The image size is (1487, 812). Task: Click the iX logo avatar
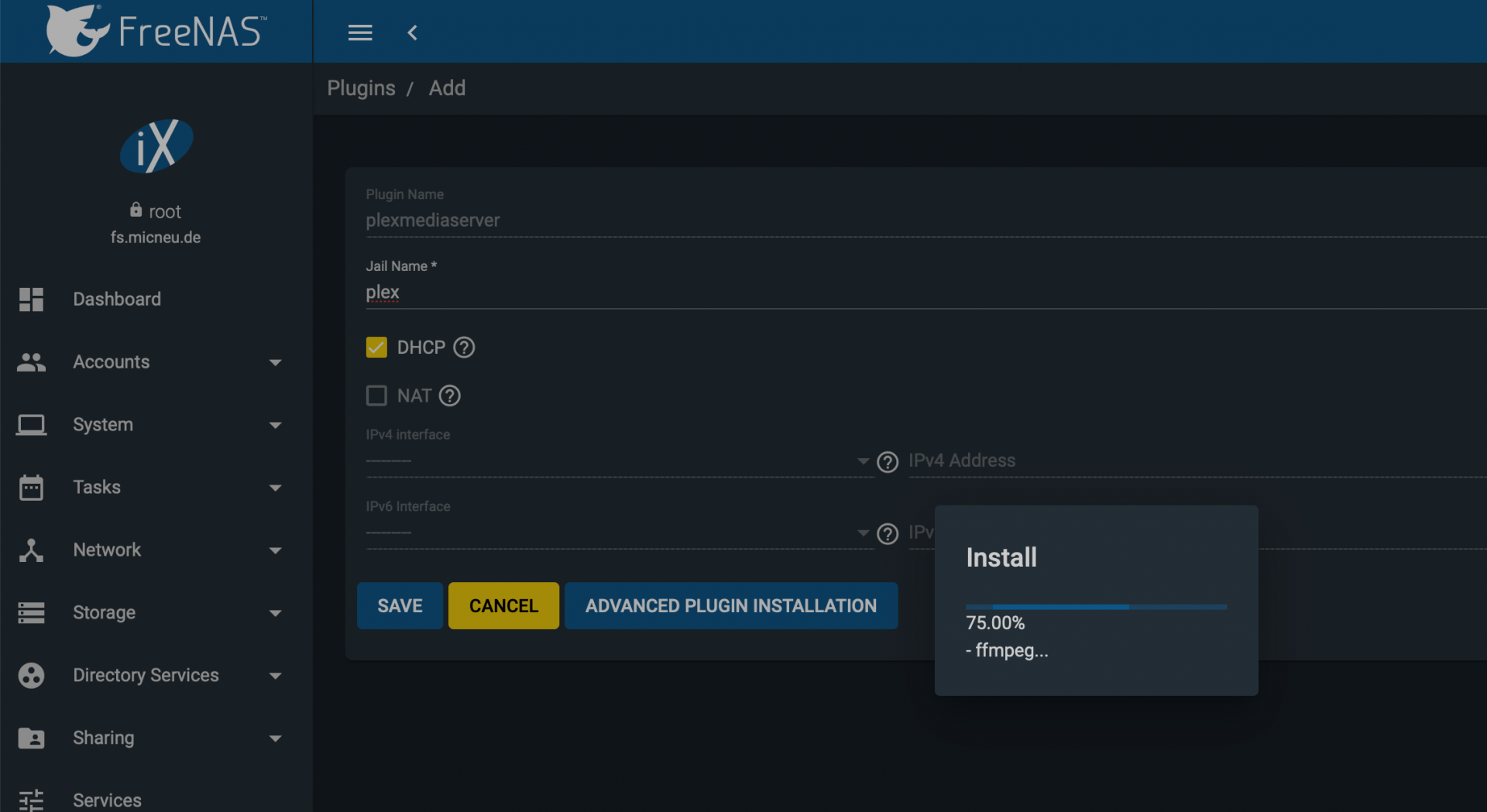[x=156, y=146]
